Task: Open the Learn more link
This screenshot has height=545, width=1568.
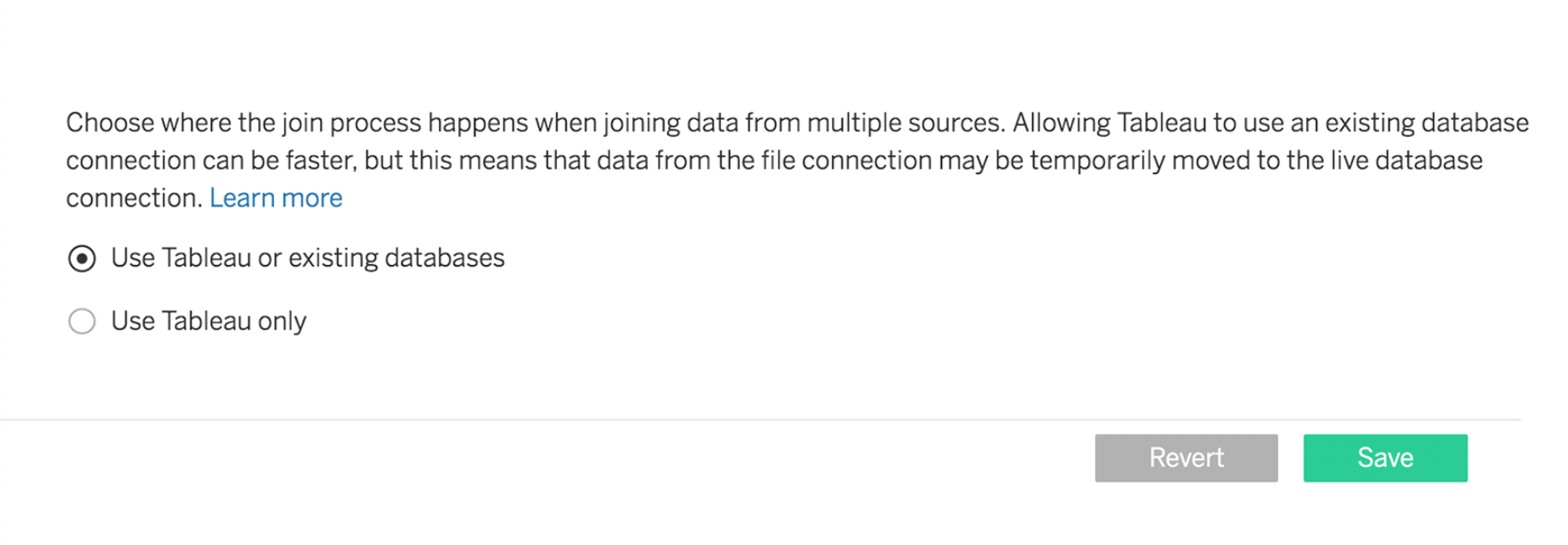Action: pyautogui.click(x=276, y=198)
